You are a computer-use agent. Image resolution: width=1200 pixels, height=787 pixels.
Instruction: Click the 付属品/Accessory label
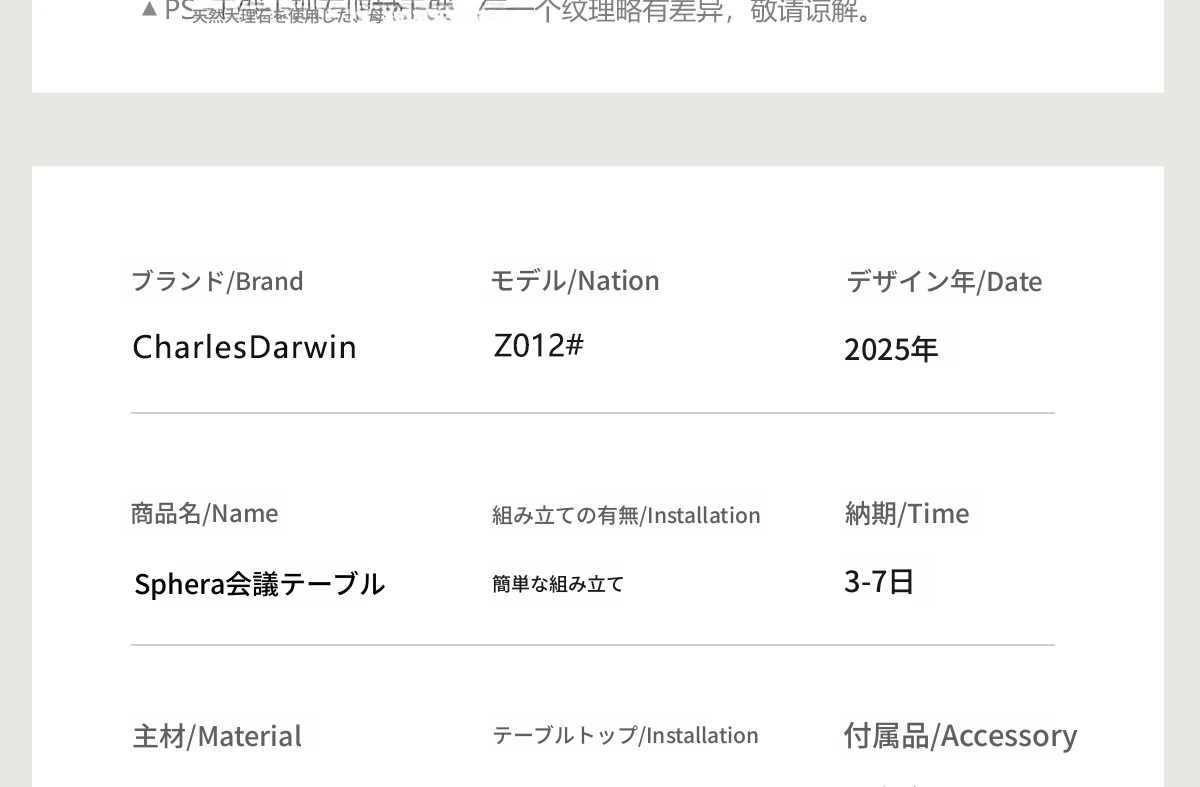pyautogui.click(x=960, y=735)
